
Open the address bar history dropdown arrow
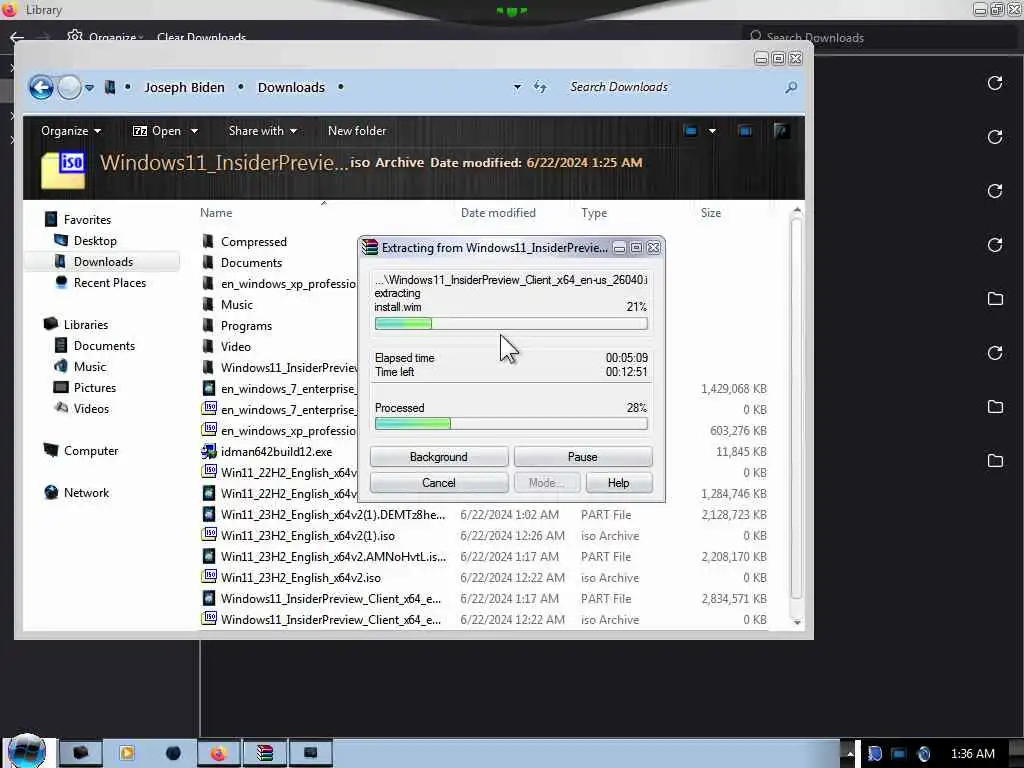(x=517, y=87)
